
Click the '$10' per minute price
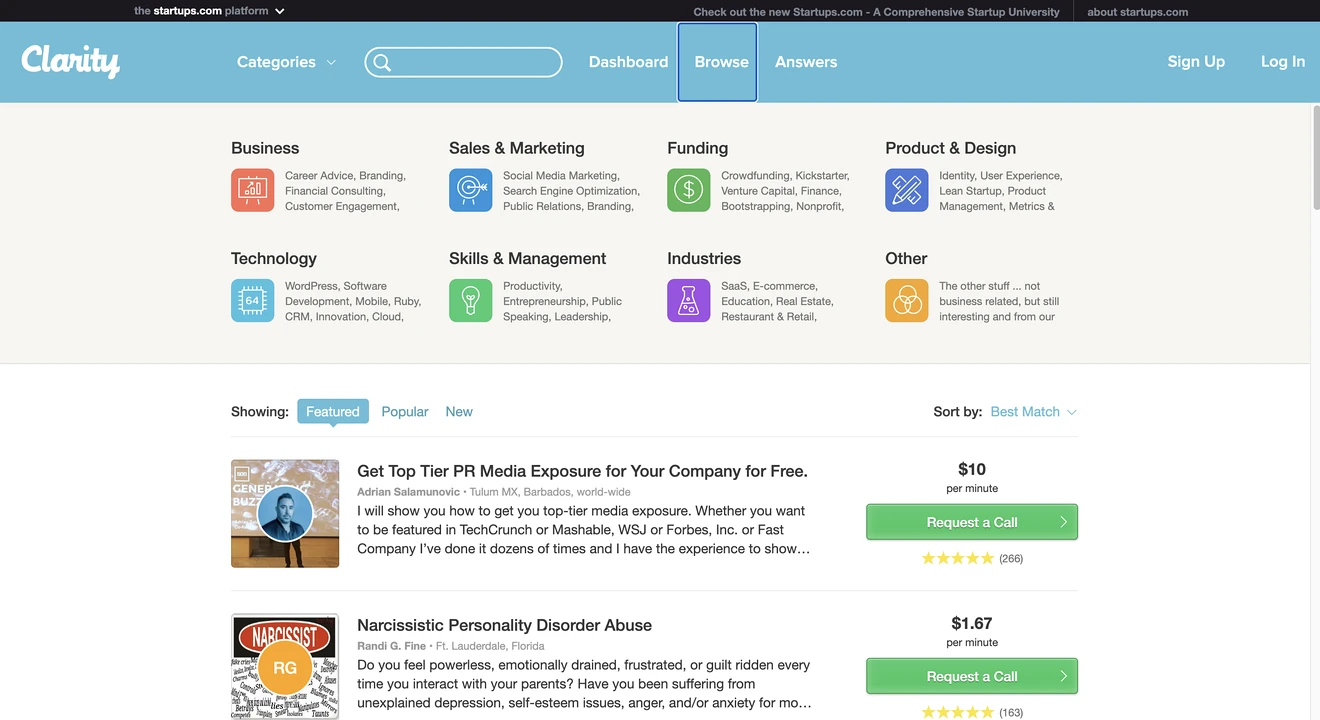tap(972, 469)
